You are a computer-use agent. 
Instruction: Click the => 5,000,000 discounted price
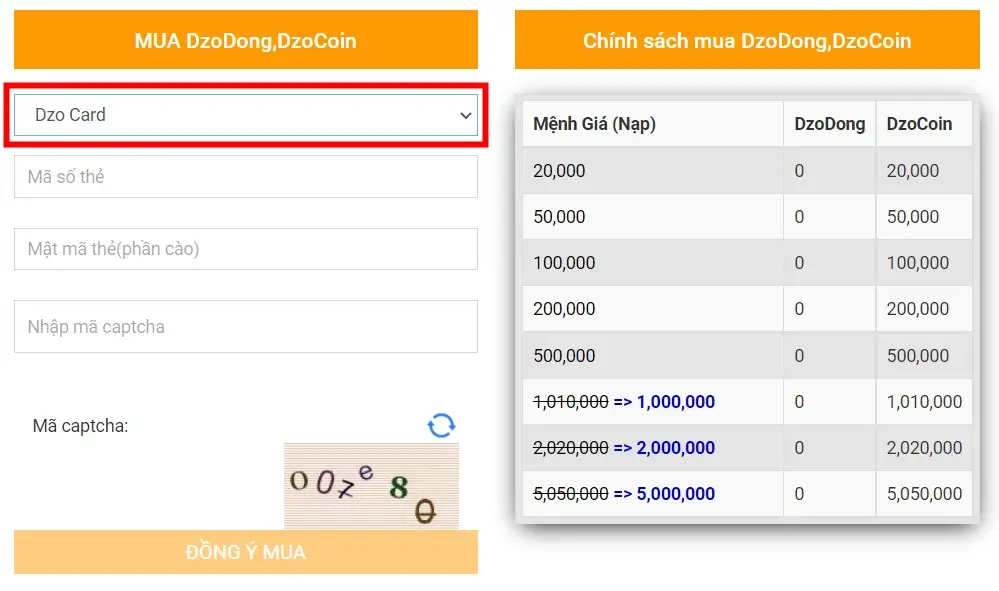point(664,494)
